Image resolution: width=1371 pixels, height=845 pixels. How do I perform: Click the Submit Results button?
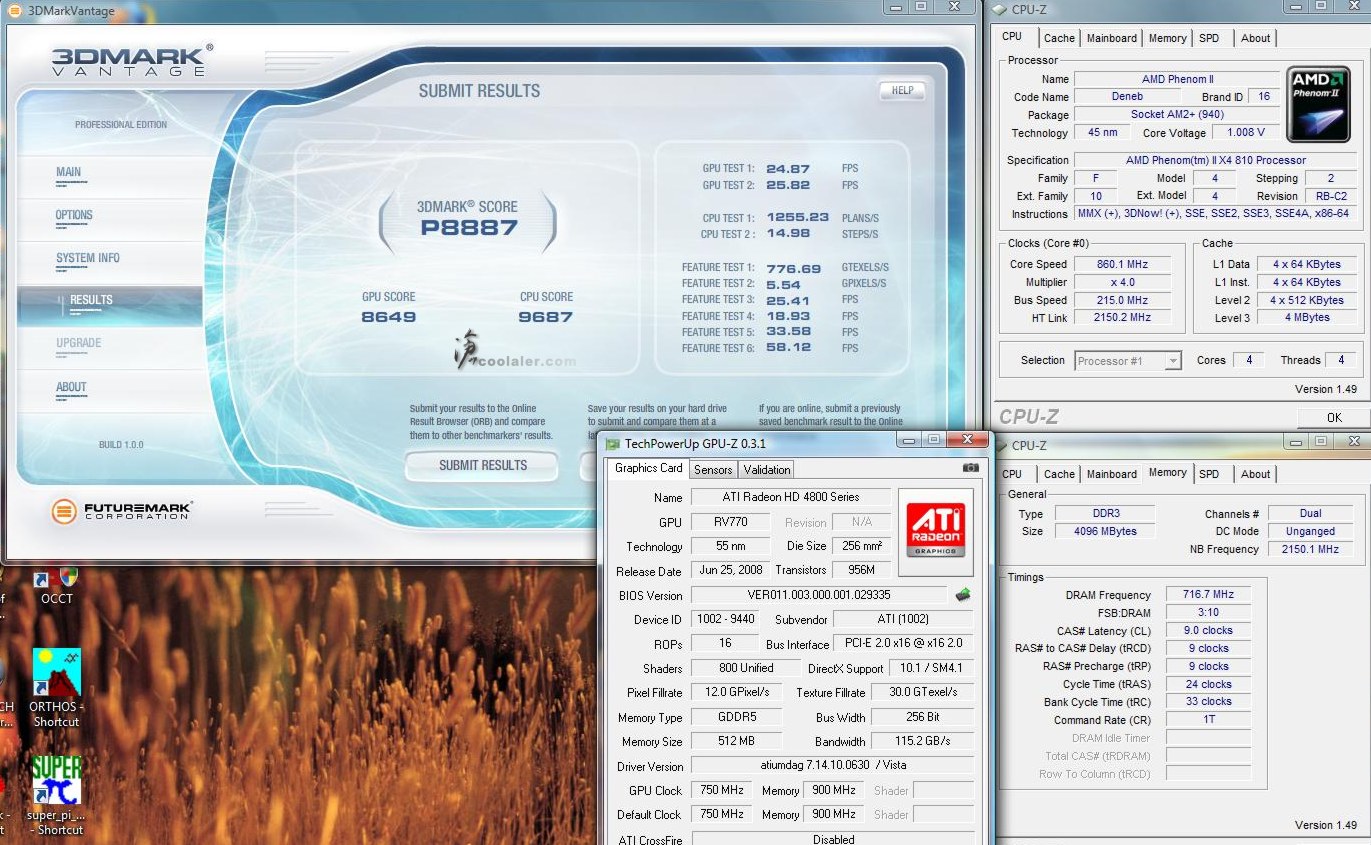tap(482, 465)
